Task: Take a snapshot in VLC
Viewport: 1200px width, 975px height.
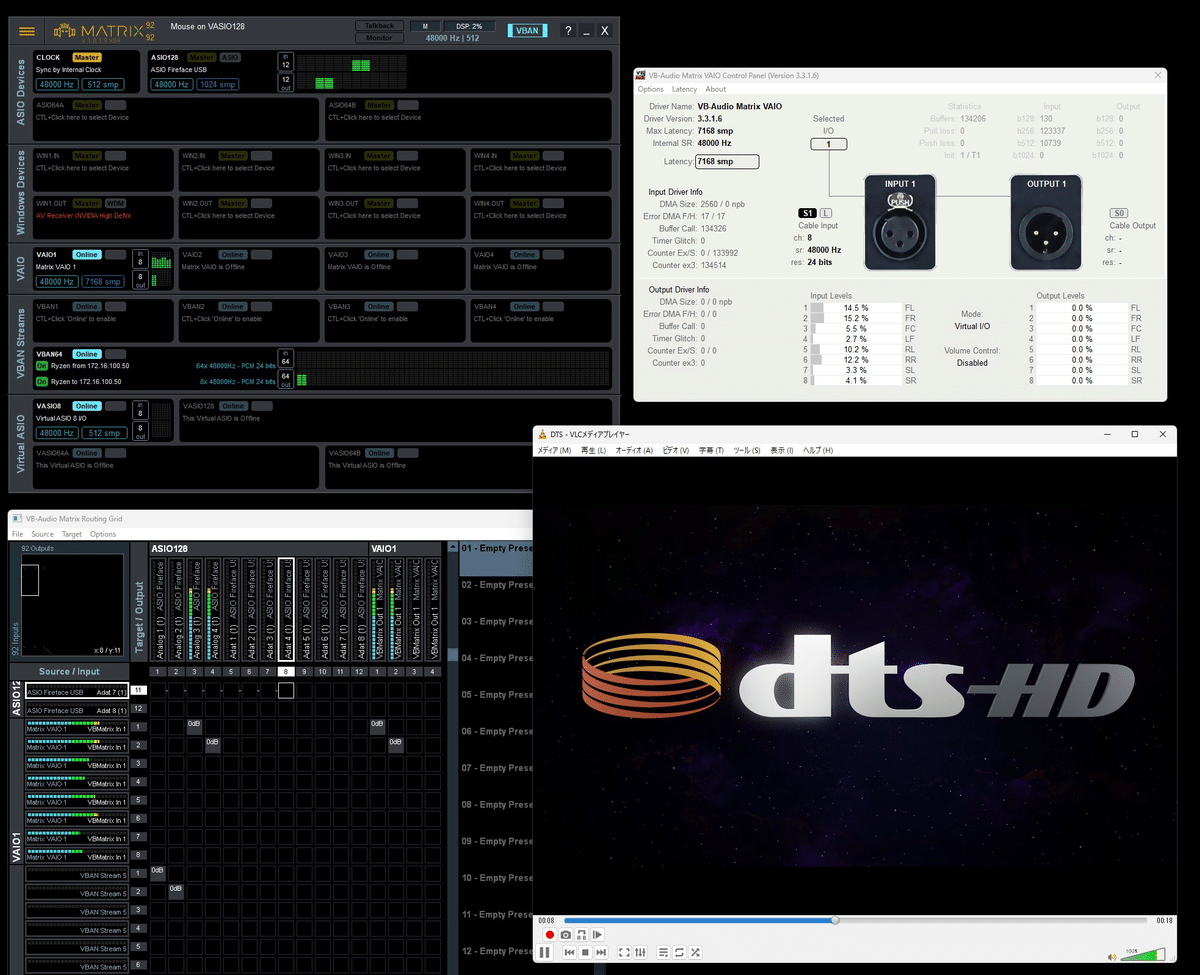Action: [x=566, y=934]
